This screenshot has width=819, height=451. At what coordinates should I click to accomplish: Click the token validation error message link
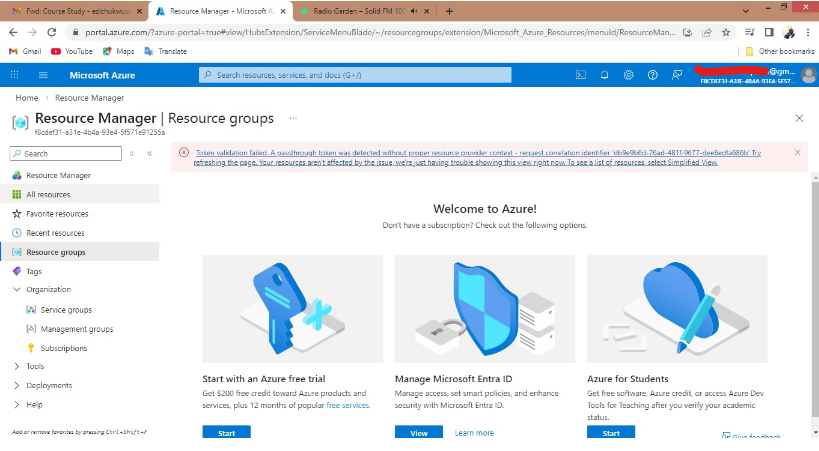tap(477, 157)
